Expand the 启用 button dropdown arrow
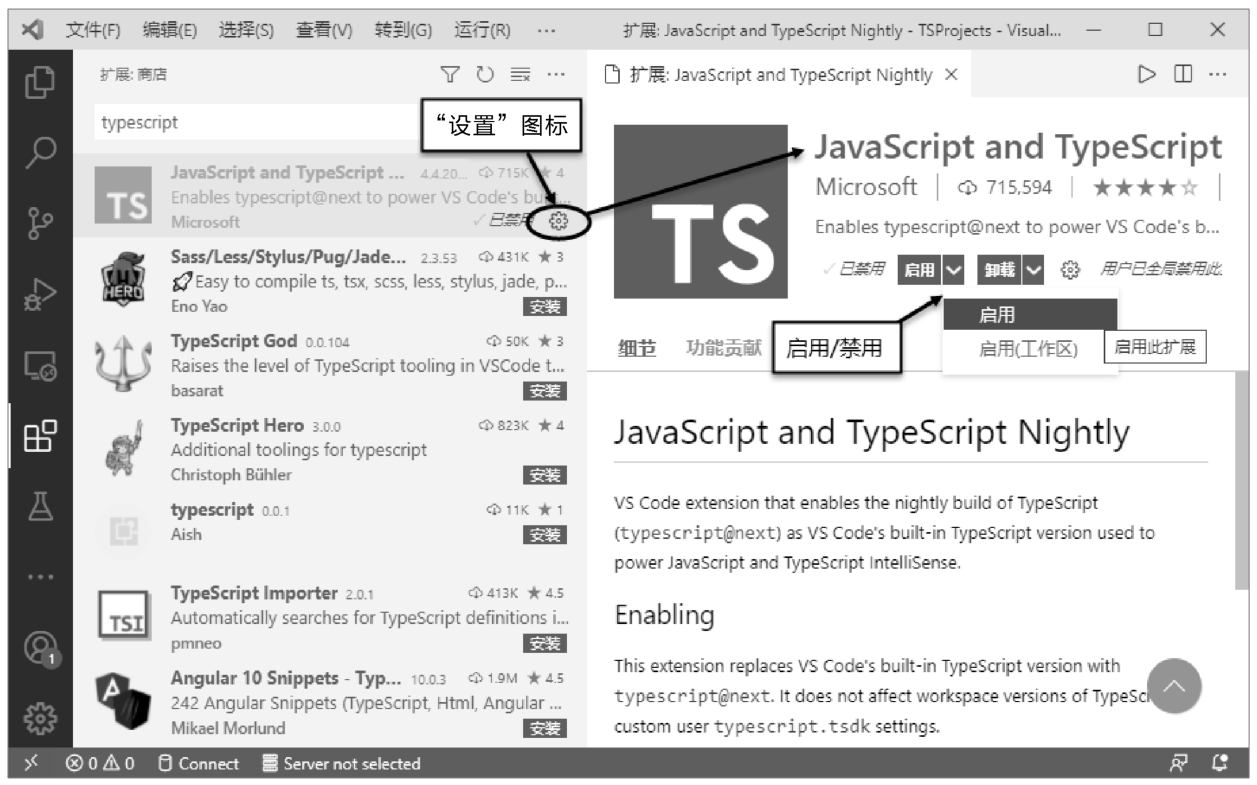The height and width of the screenshot is (785, 1257). coord(954,269)
